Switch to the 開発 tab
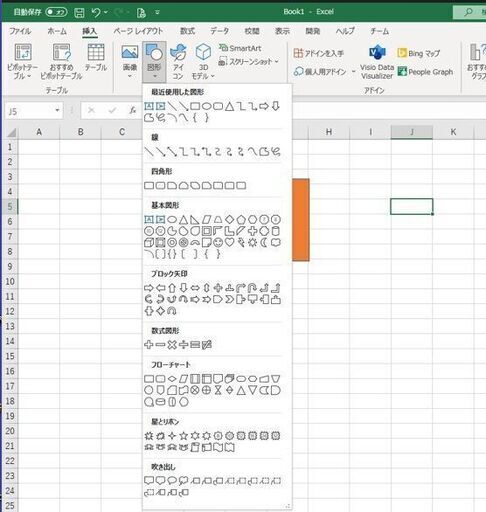This screenshot has width=486, height=512. pos(312,31)
